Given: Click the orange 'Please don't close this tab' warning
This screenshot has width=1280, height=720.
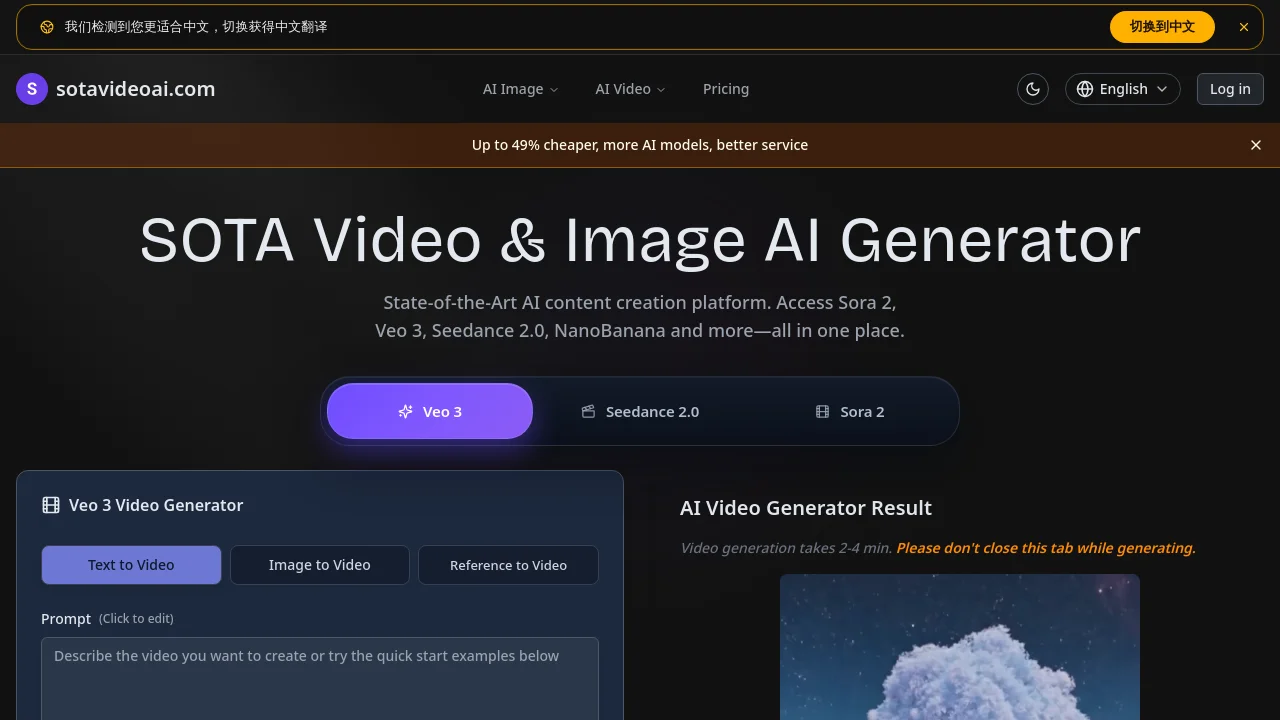Looking at the screenshot, I should [1046, 548].
